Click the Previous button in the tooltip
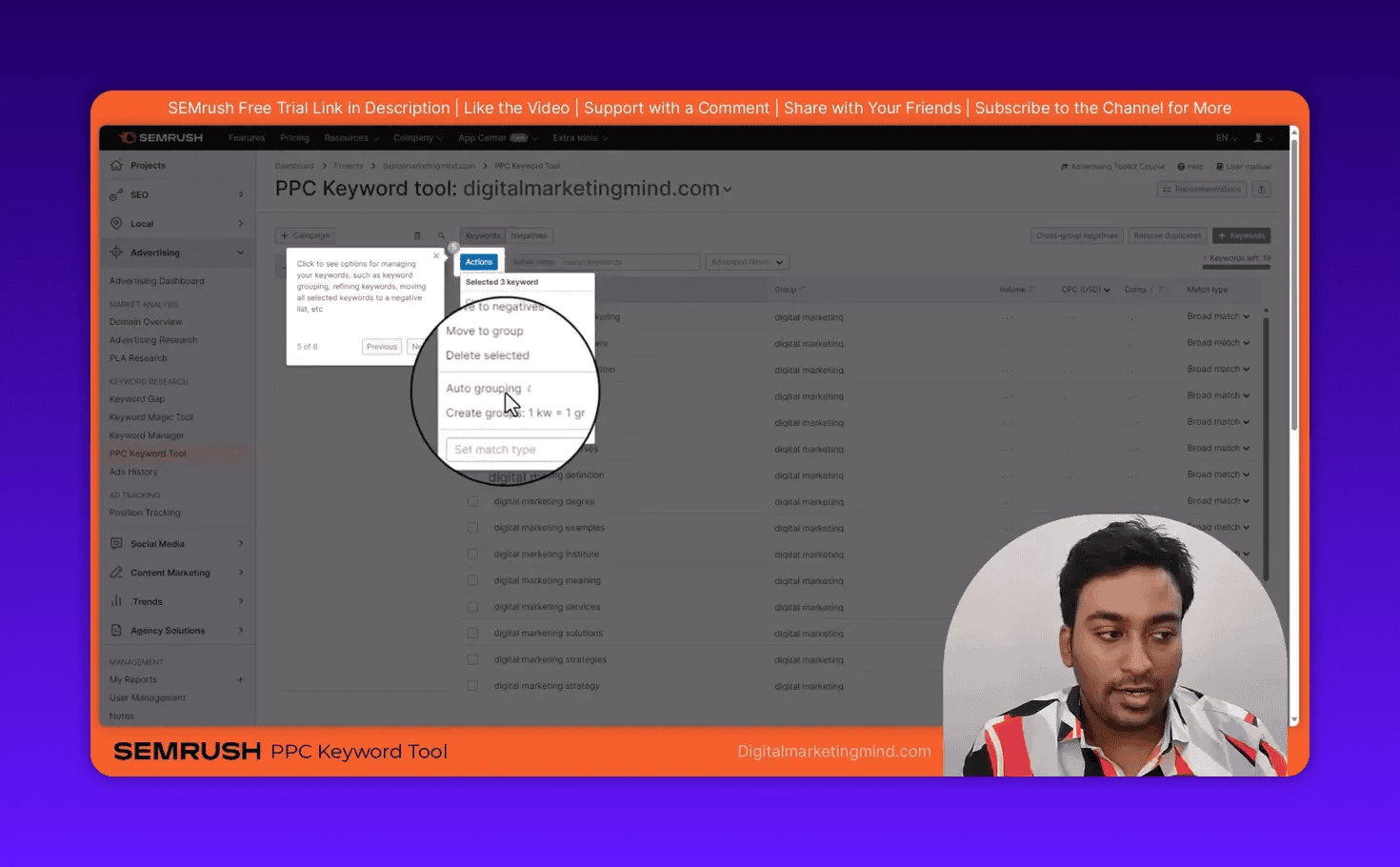Image resolution: width=1400 pixels, height=867 pixels. pos(381,347)
